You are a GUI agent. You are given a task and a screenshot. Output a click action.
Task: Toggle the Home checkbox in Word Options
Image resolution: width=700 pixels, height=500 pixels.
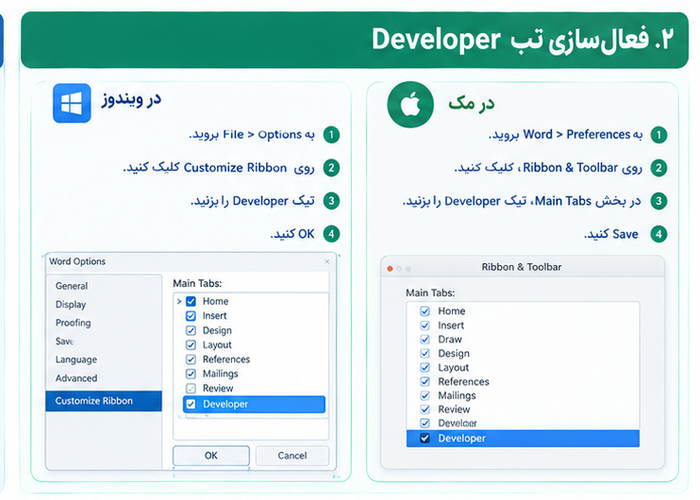click(x=191, y=301)
